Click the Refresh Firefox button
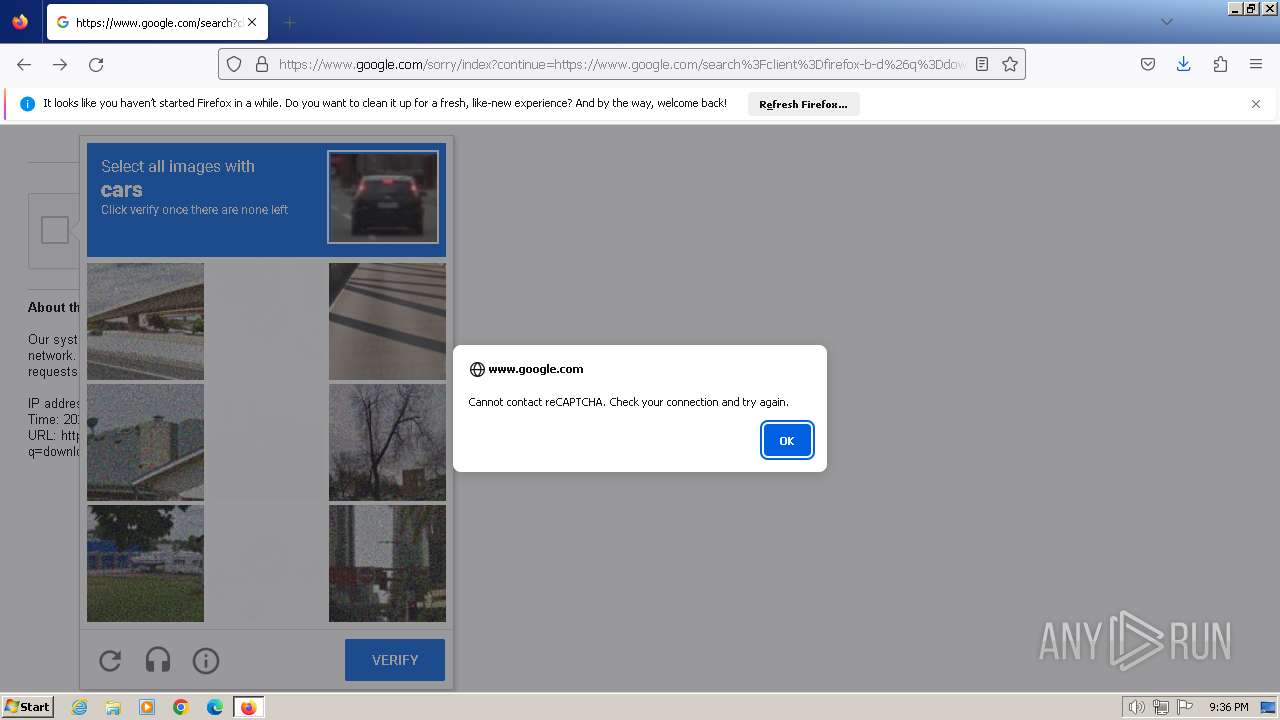 (x=803, y=104)
